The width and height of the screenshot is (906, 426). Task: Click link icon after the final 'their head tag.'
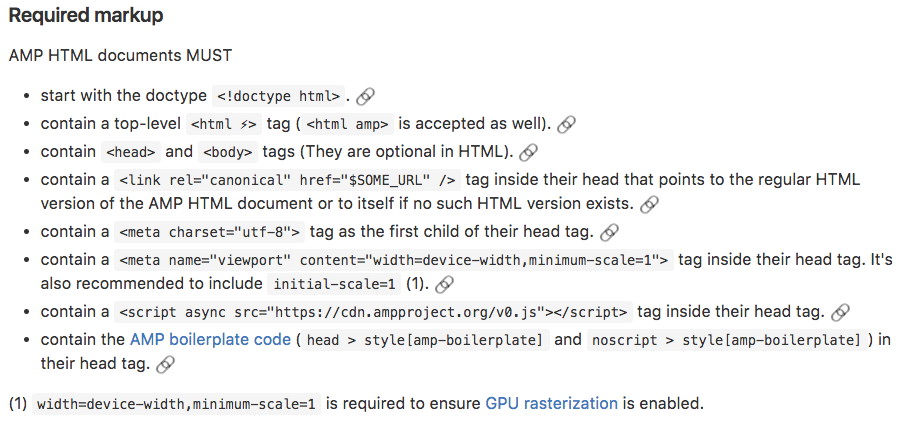pos(165,364)
